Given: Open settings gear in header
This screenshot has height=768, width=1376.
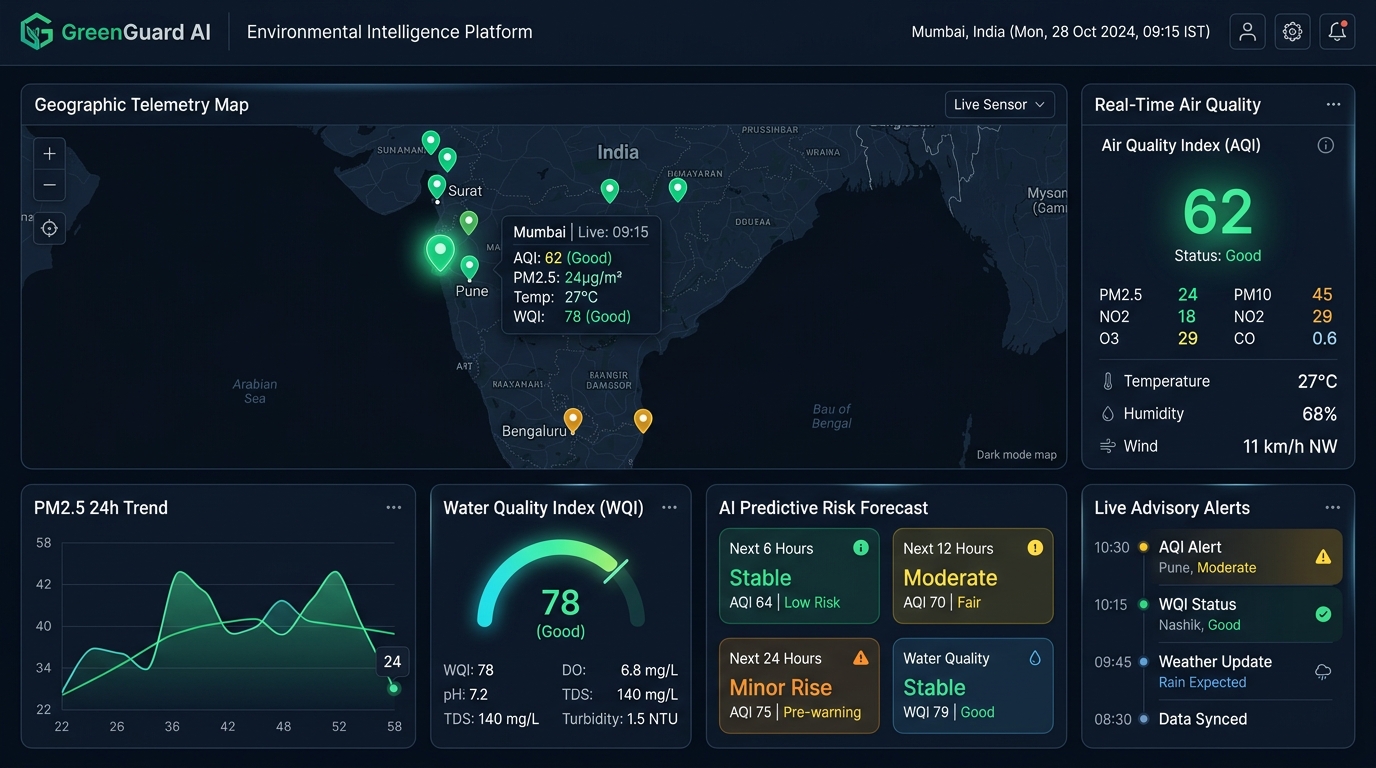Looking at the screenshot, I should coord(1292,32).
